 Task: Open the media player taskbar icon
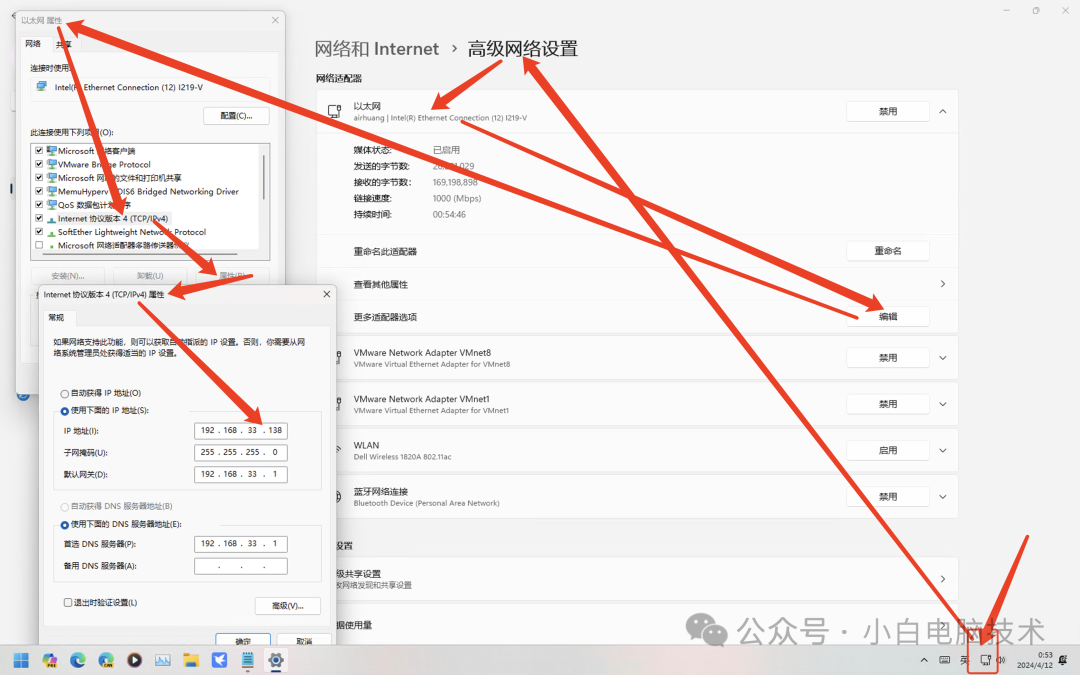[134, 661]
